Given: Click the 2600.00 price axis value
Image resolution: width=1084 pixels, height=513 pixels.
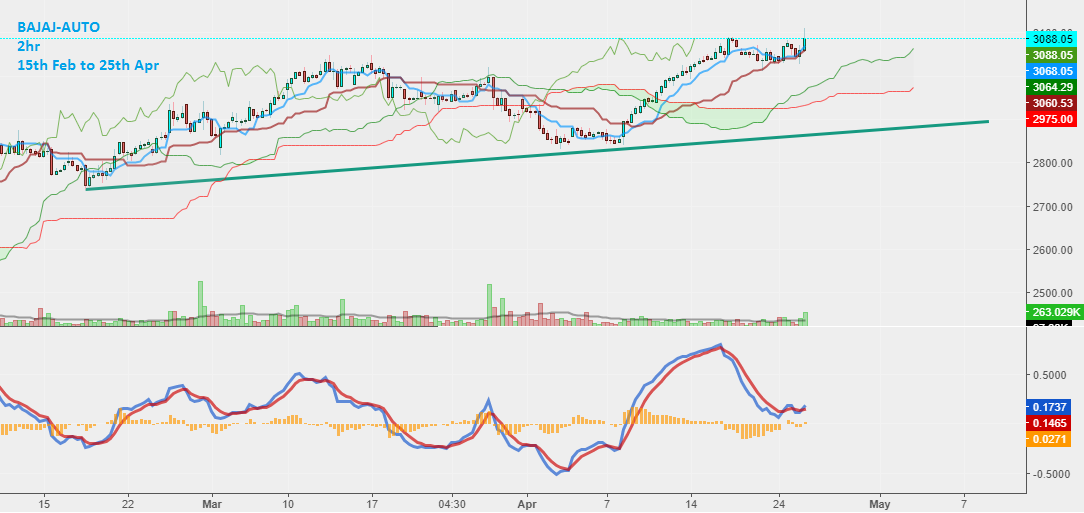Looking at the screenshot, I should tap(1053, 250).
